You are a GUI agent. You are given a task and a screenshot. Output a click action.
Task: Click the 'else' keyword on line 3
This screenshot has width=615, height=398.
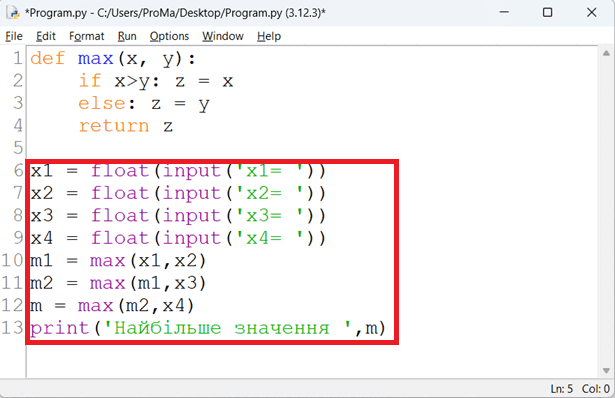click(102, 104)
